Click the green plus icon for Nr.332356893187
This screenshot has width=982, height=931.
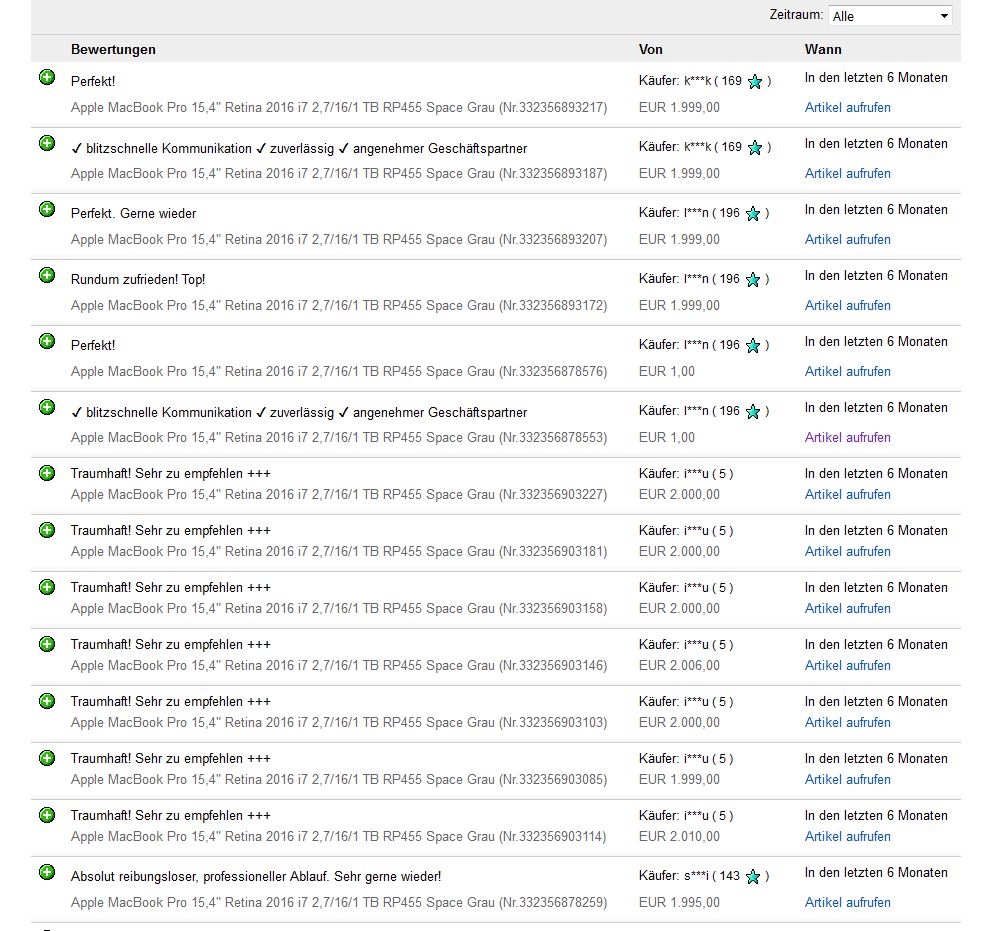[47, 143]
